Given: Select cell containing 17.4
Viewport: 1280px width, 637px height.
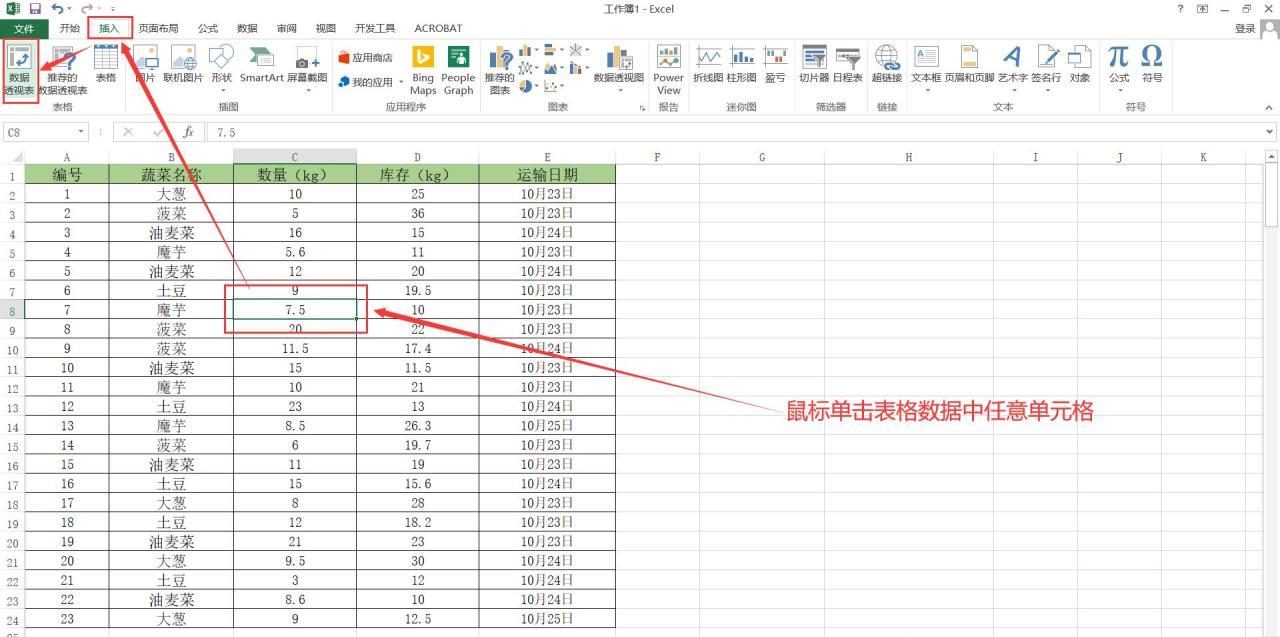Looking at the screenshot, I should click(418, 349).
